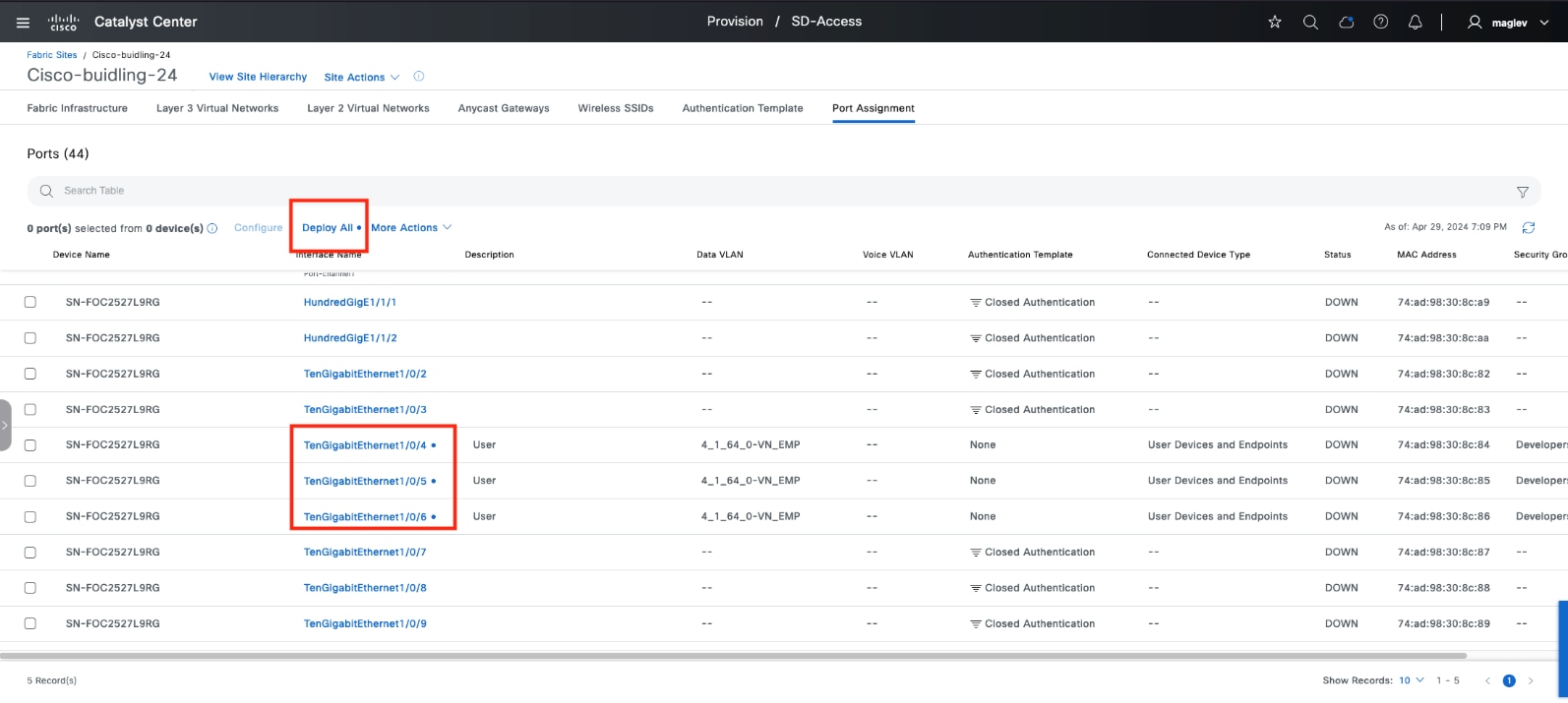
Task: Open the More Actions dropdown
Action: (410, 227)
